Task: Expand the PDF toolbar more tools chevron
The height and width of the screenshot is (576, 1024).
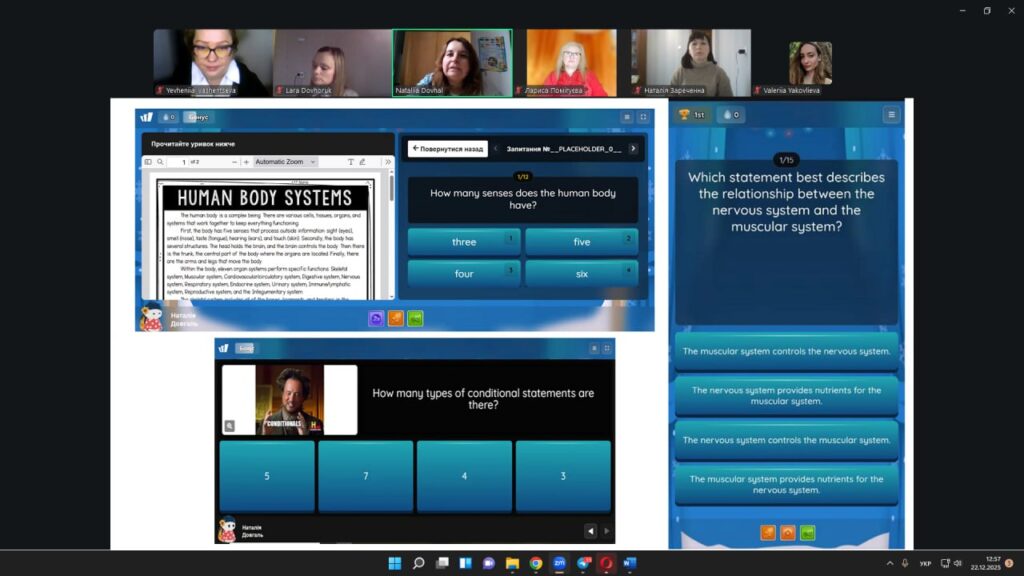Action: point(388,162)
